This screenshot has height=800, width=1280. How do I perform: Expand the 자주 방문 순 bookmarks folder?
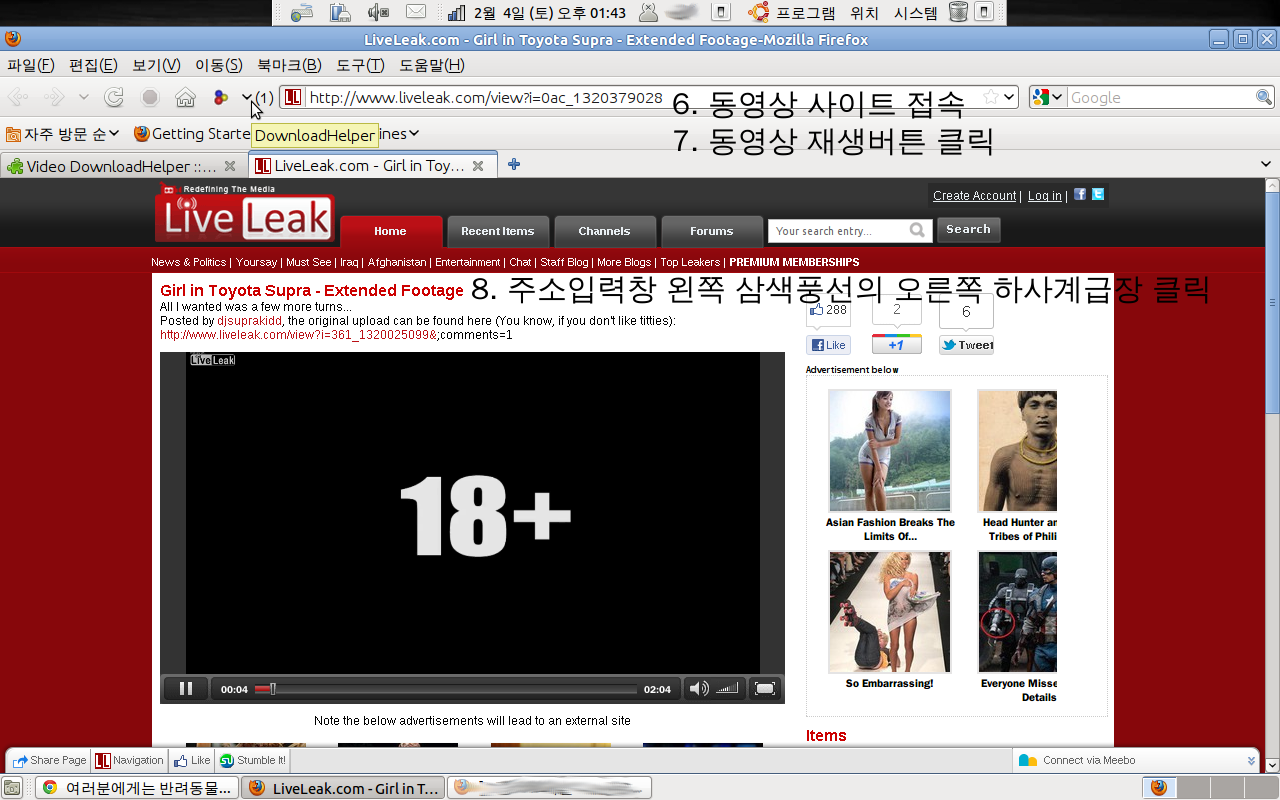[63, 133]
